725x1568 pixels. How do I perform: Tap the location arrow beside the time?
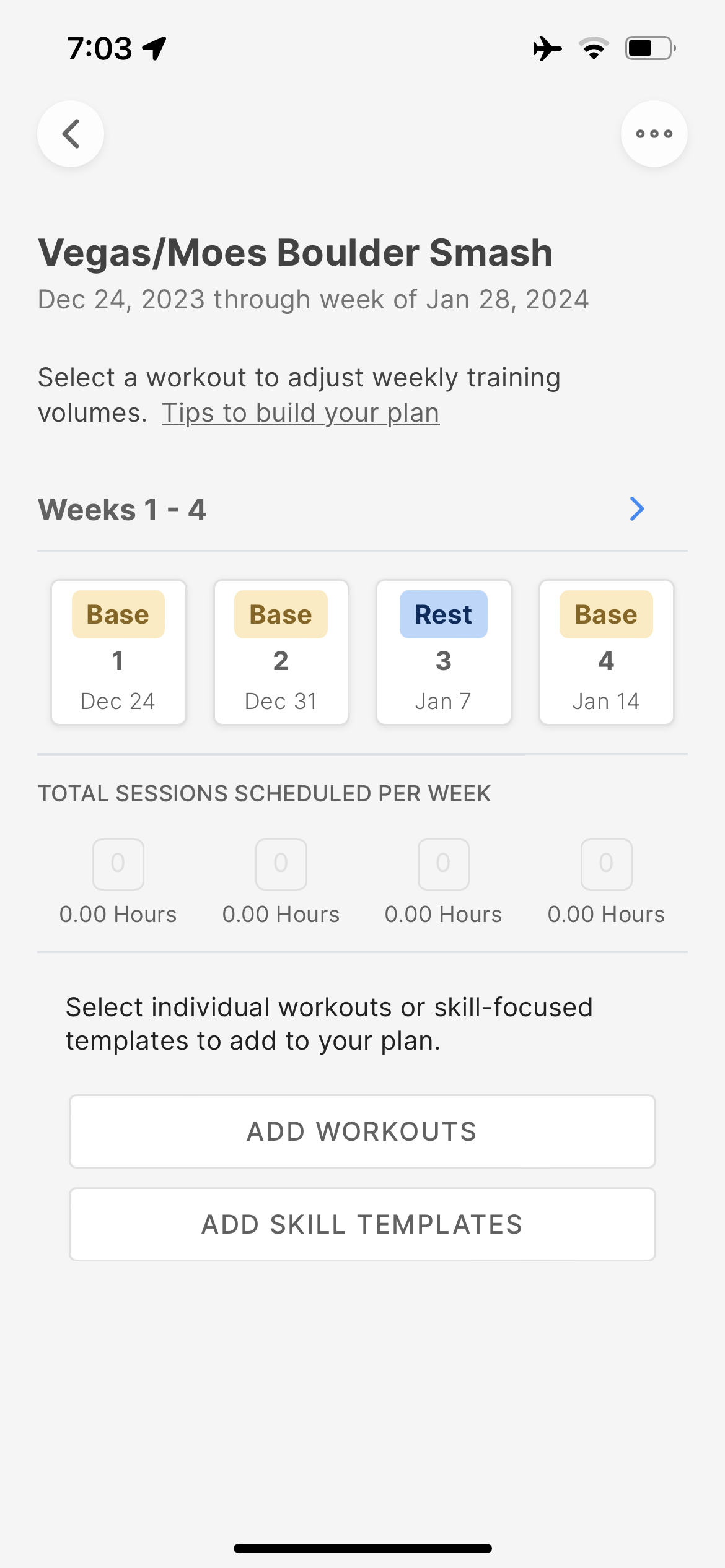click(155, 48)
